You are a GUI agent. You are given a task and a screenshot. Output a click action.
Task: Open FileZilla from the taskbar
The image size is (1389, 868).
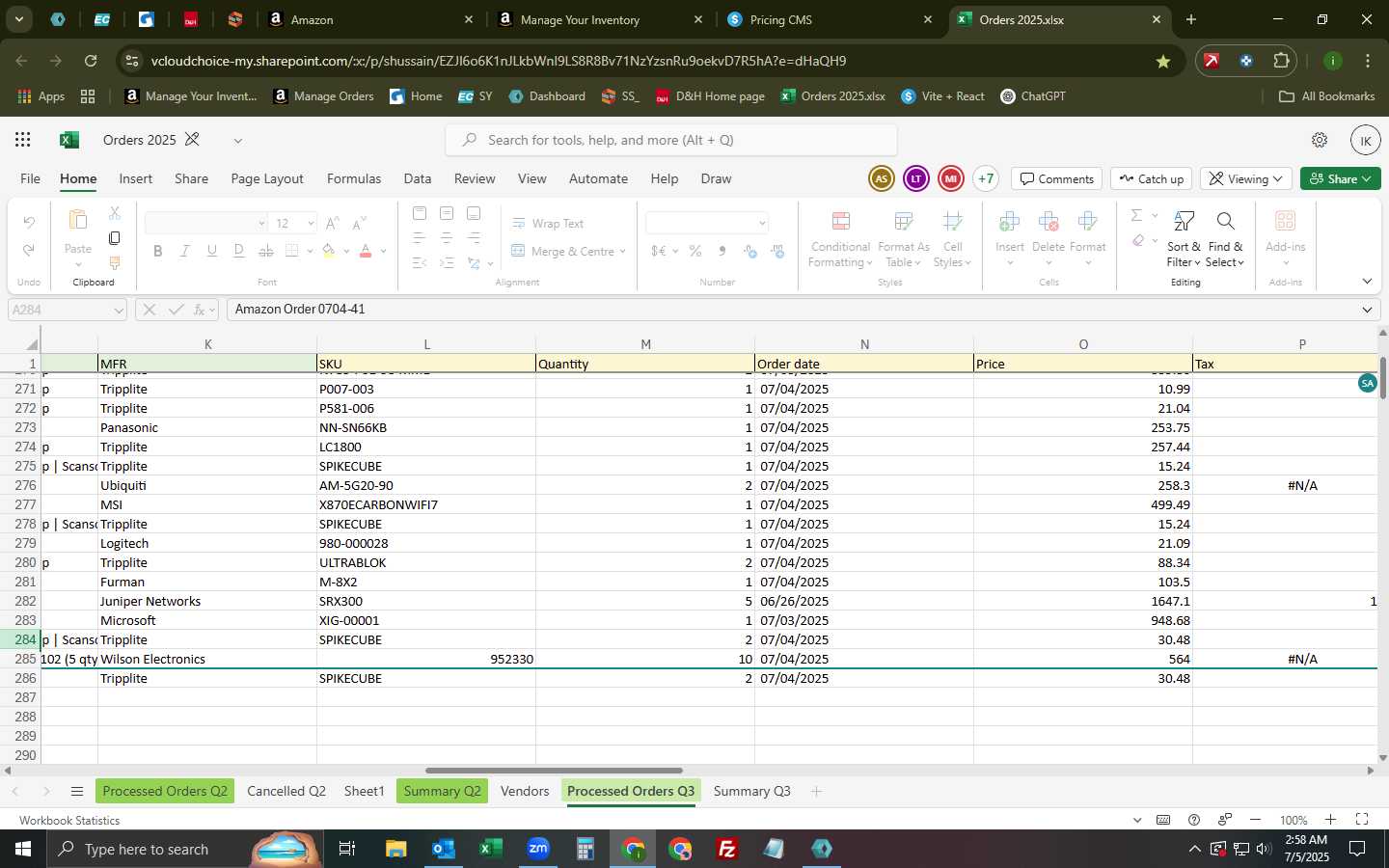point(727,849)
